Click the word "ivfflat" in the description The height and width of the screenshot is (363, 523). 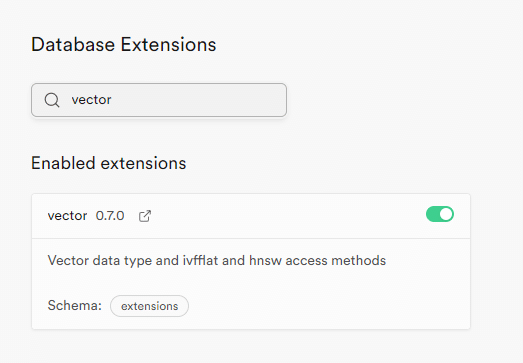tap(200, 260)
